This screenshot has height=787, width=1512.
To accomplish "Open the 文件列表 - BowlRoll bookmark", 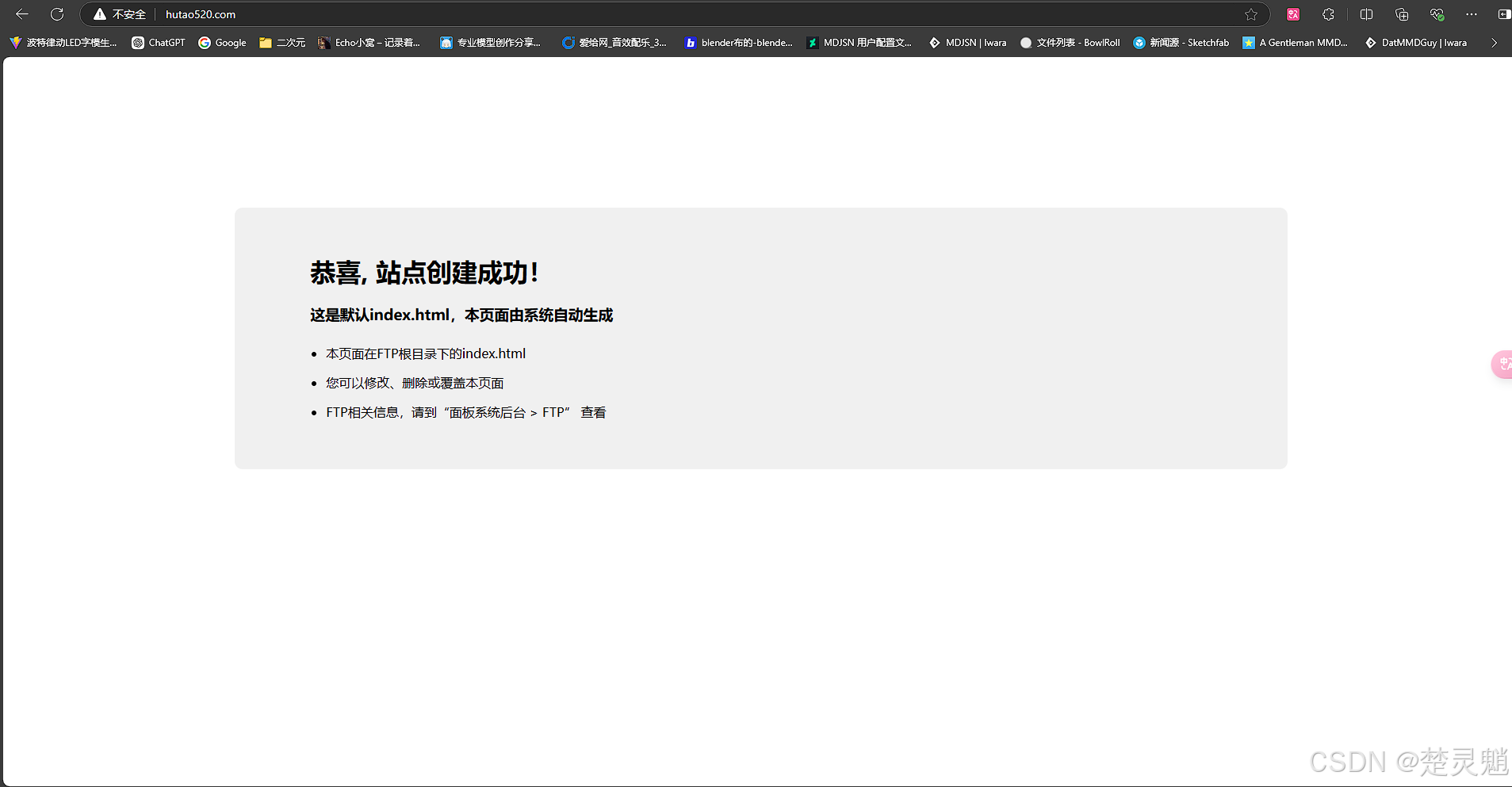I will coord(1070,43).
